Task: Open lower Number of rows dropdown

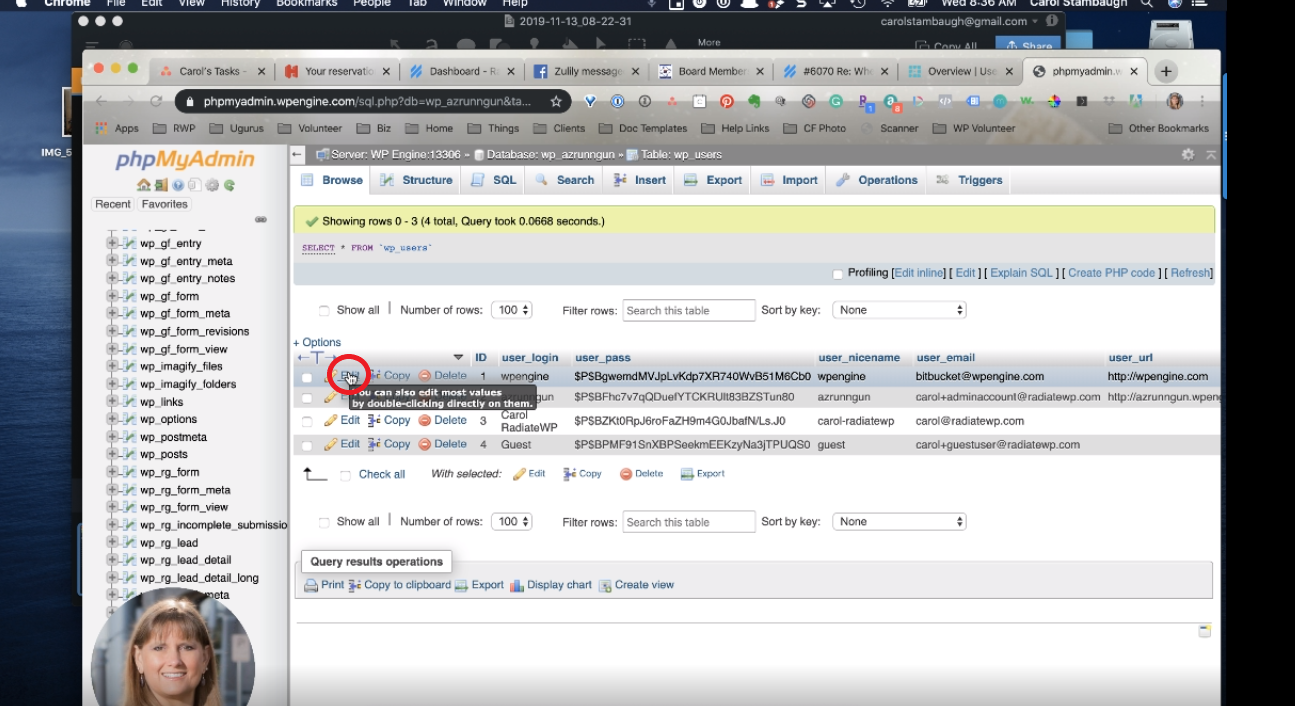Action: tap(511, 521)
